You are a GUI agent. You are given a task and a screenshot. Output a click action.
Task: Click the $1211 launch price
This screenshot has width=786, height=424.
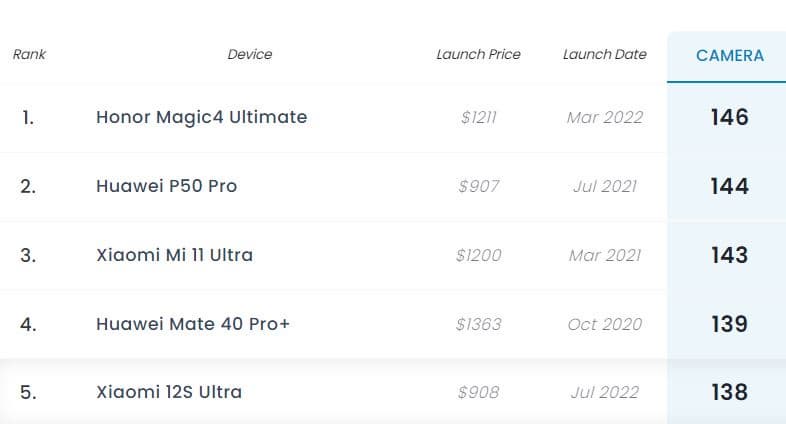[478, 118]
